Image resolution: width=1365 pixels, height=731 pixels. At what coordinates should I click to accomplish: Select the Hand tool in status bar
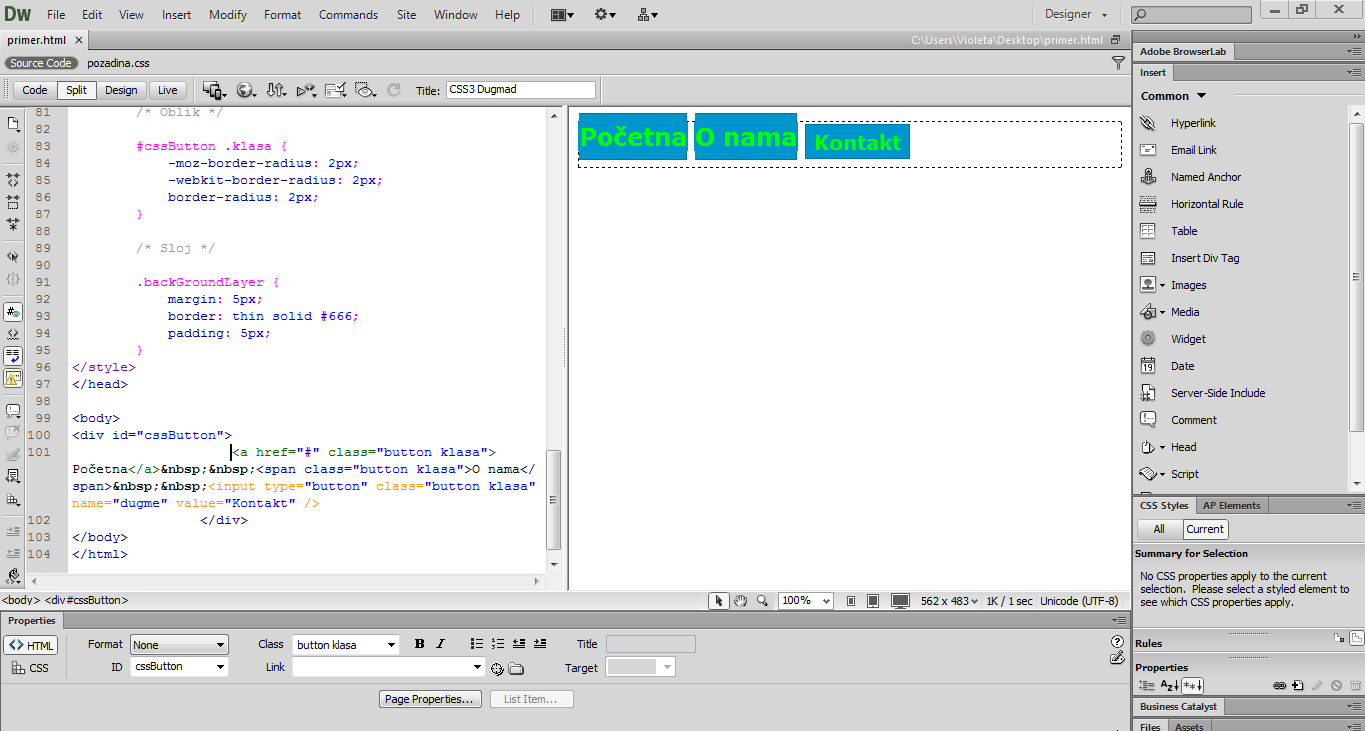coord(740,601)
